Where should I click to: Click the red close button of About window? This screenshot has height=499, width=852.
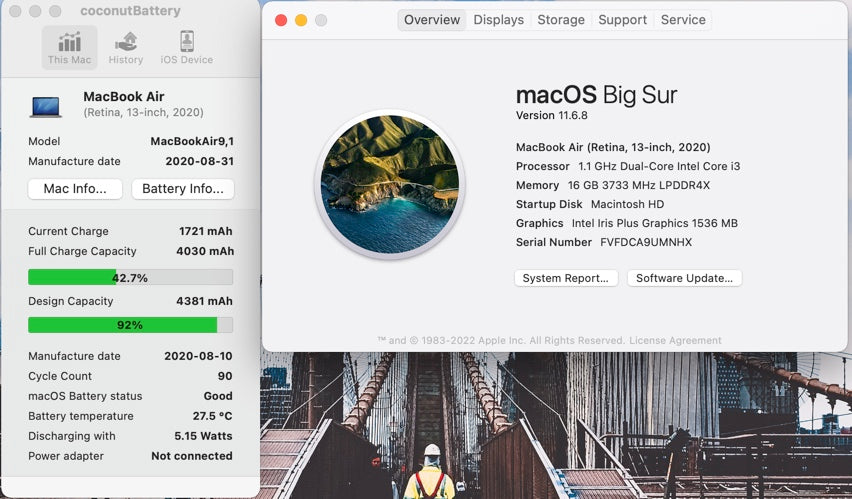tap(281, 20)
